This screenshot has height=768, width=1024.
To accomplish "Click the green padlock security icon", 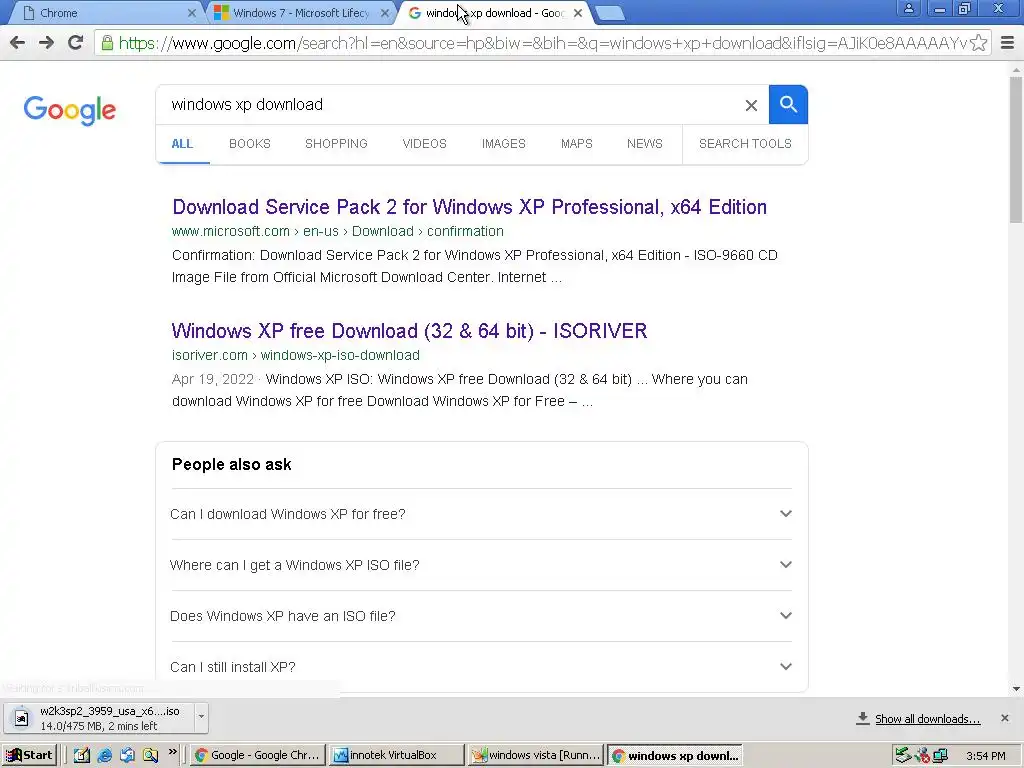I will [107, 43].
